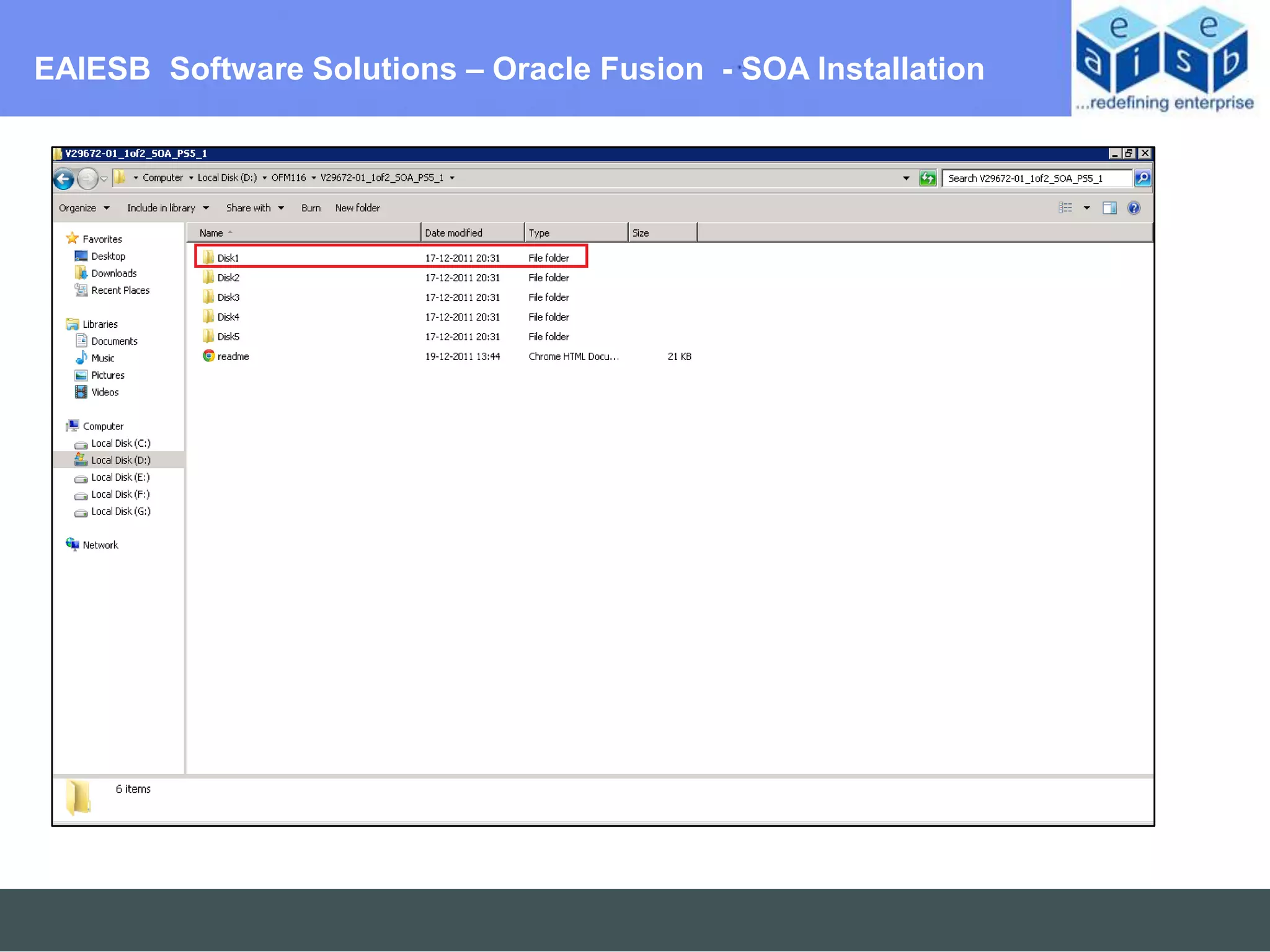The height and width of the screenshot is (952, 1270).
Task: Select the Disk2 folder
Action: click(228, 278)
